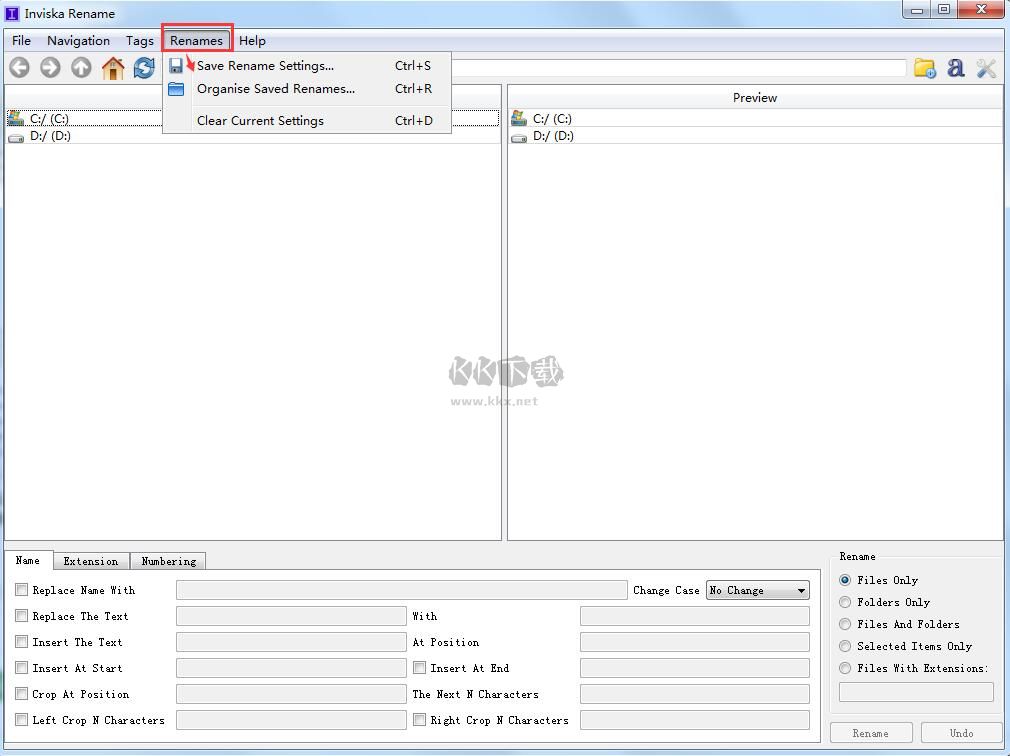The image size is (1010, 756).
Task: Check Left Crop N Characters option
Action: coord(21,719)
